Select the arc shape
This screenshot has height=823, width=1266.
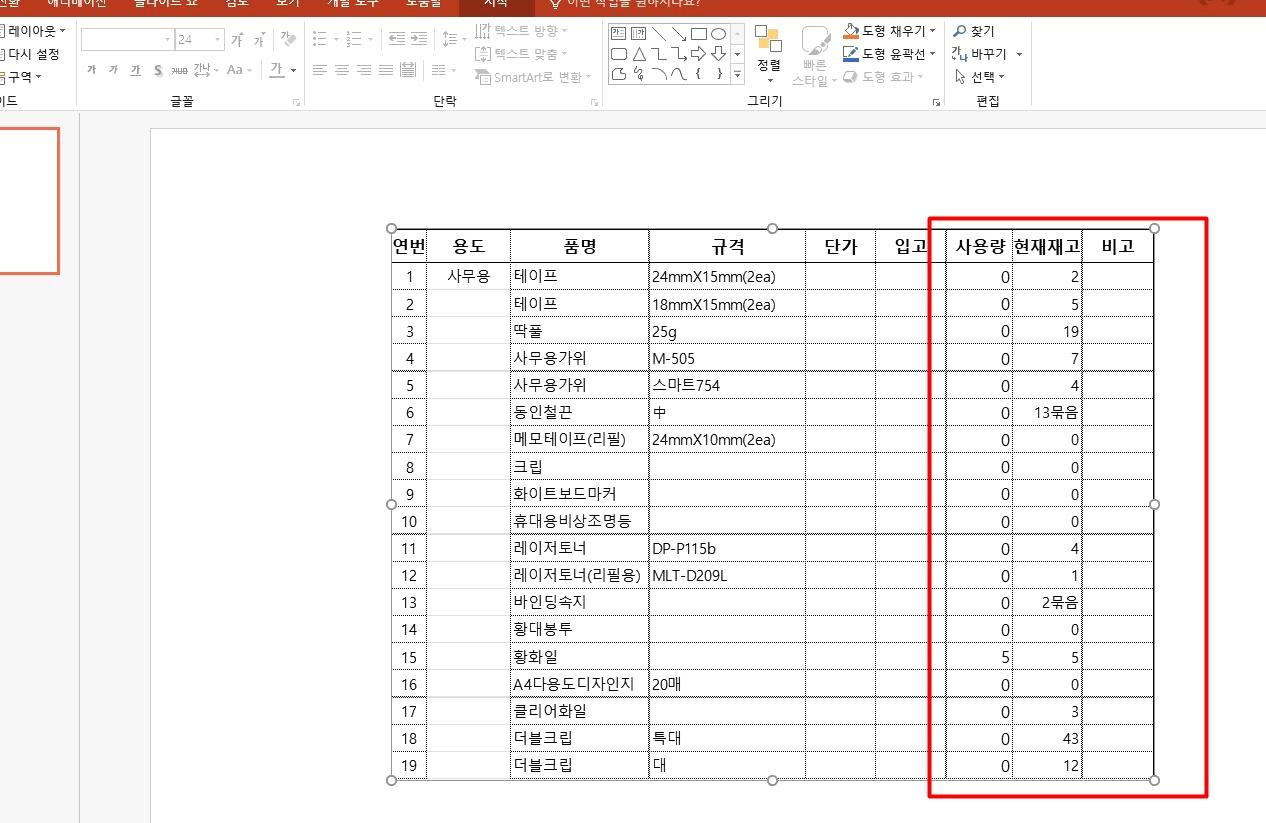coord(659,74)
